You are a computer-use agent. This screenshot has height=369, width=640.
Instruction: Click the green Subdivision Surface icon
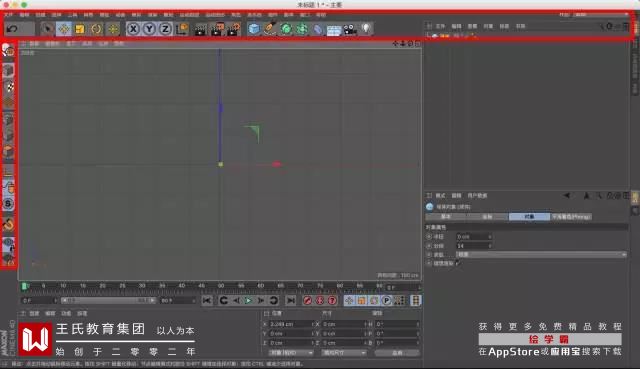pos(286,29)
